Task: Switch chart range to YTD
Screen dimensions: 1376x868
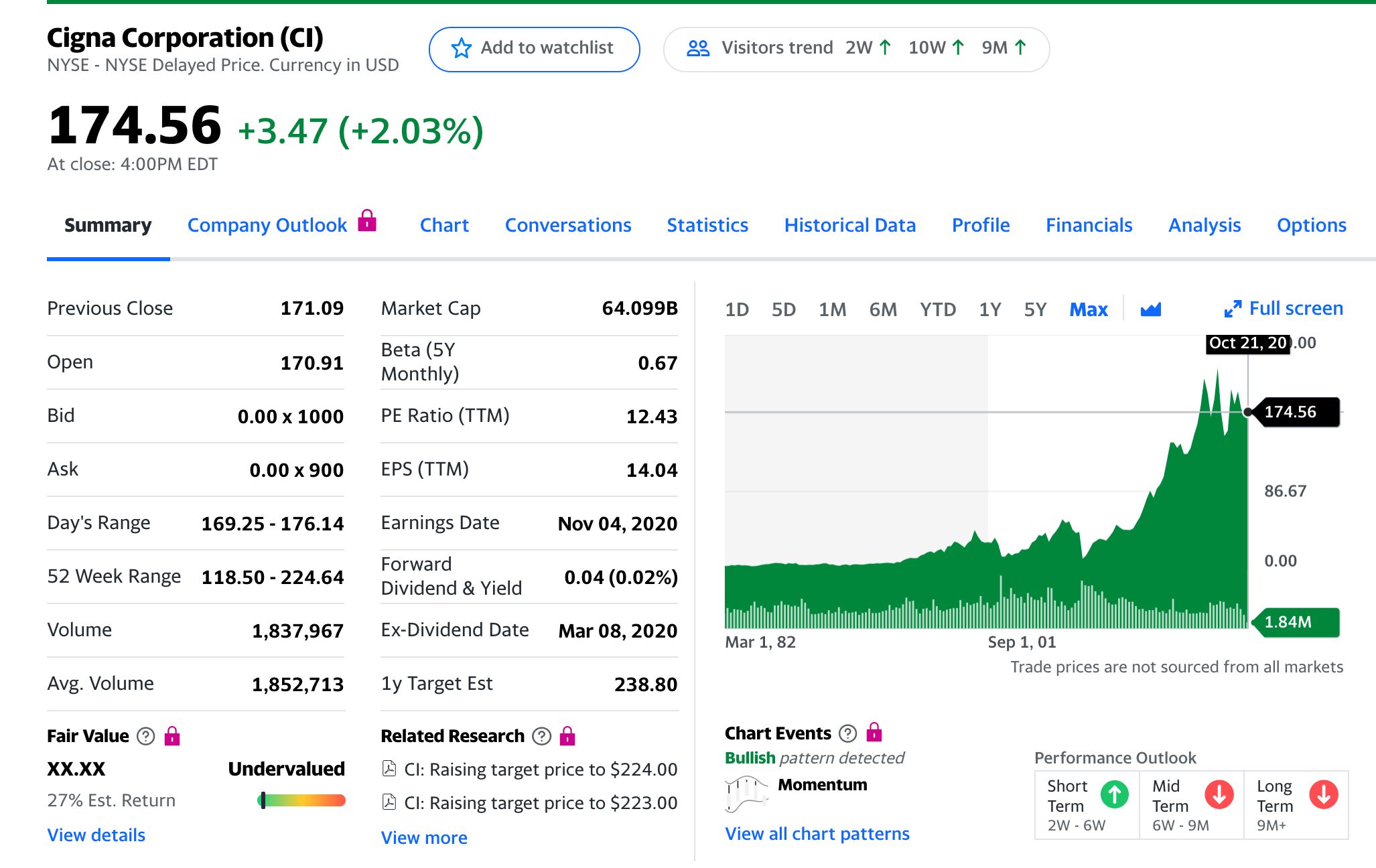Action: [x=937, y=309]
